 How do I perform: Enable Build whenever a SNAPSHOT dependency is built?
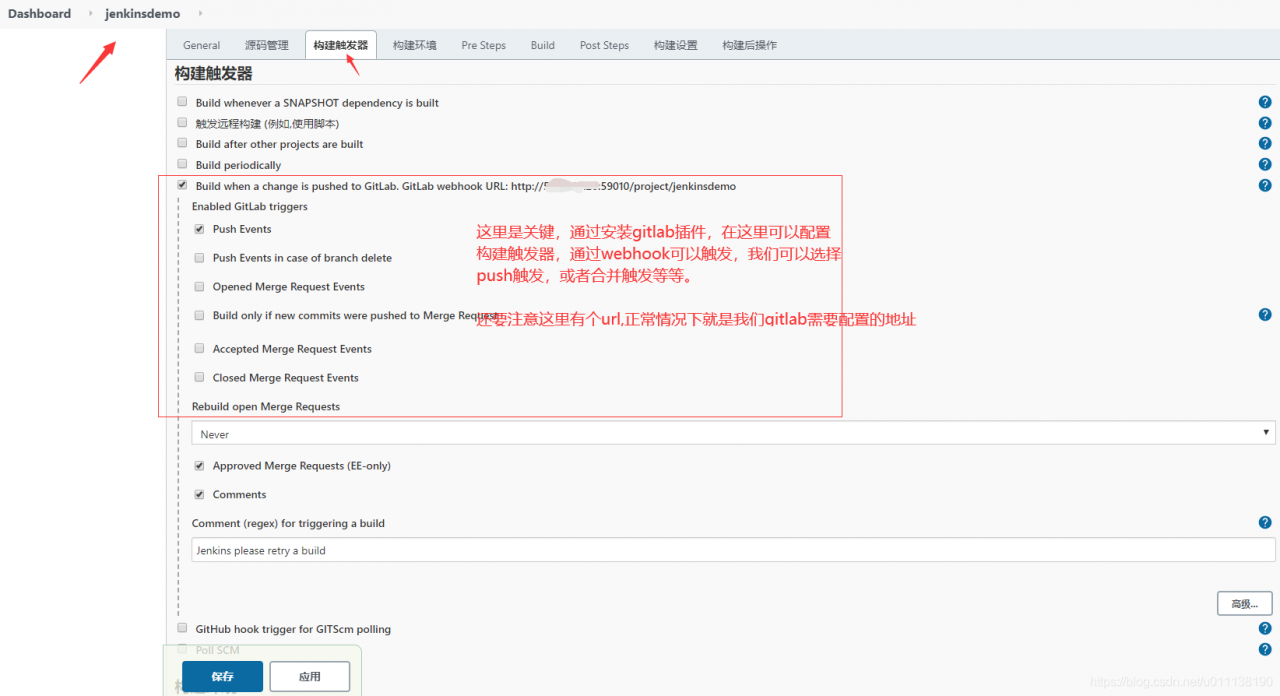[x=182, y=101]
